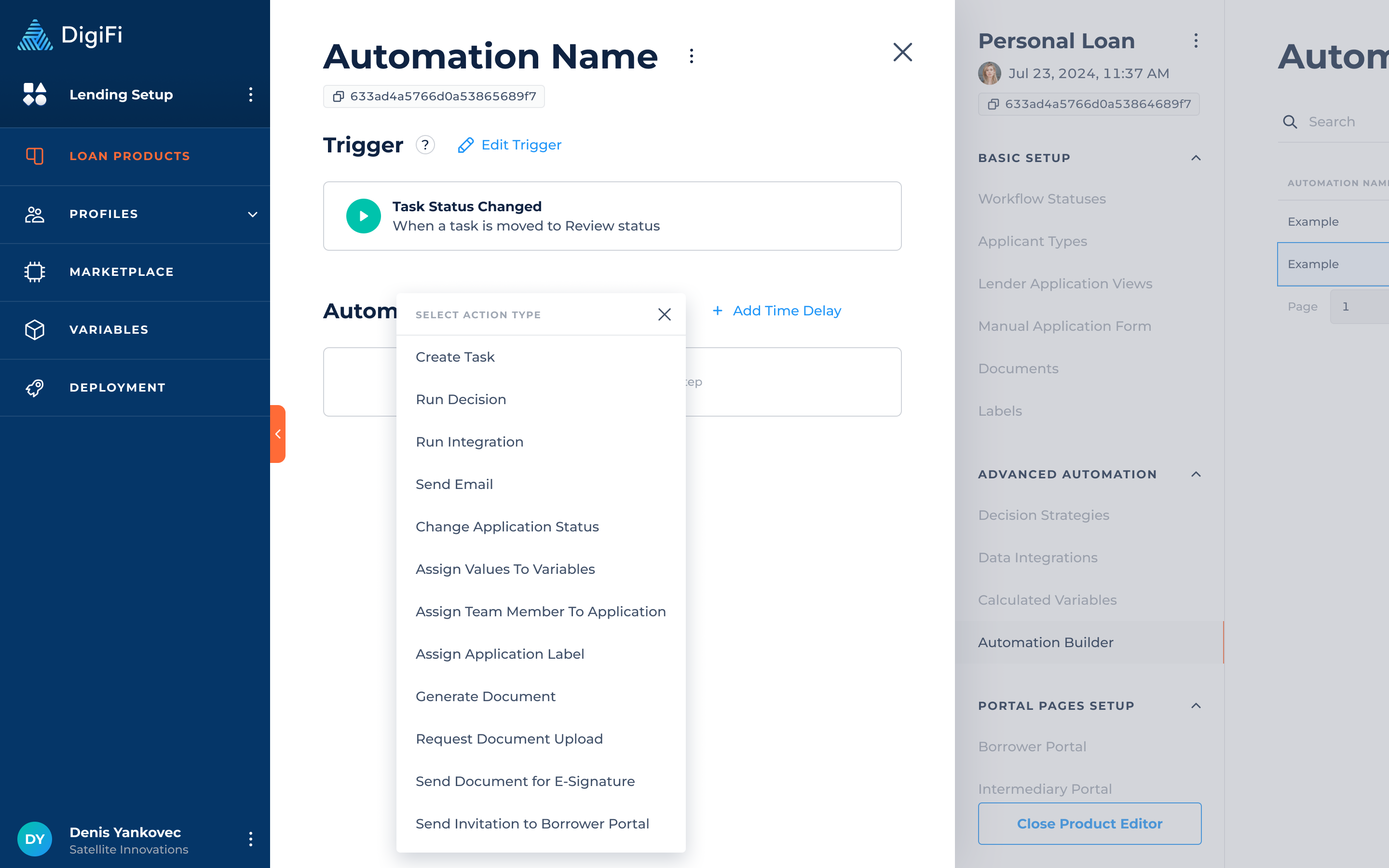The image size is (1389, 868).
Task: Collapse the Advanced Automation section
Action: [x=1196, y=474]
